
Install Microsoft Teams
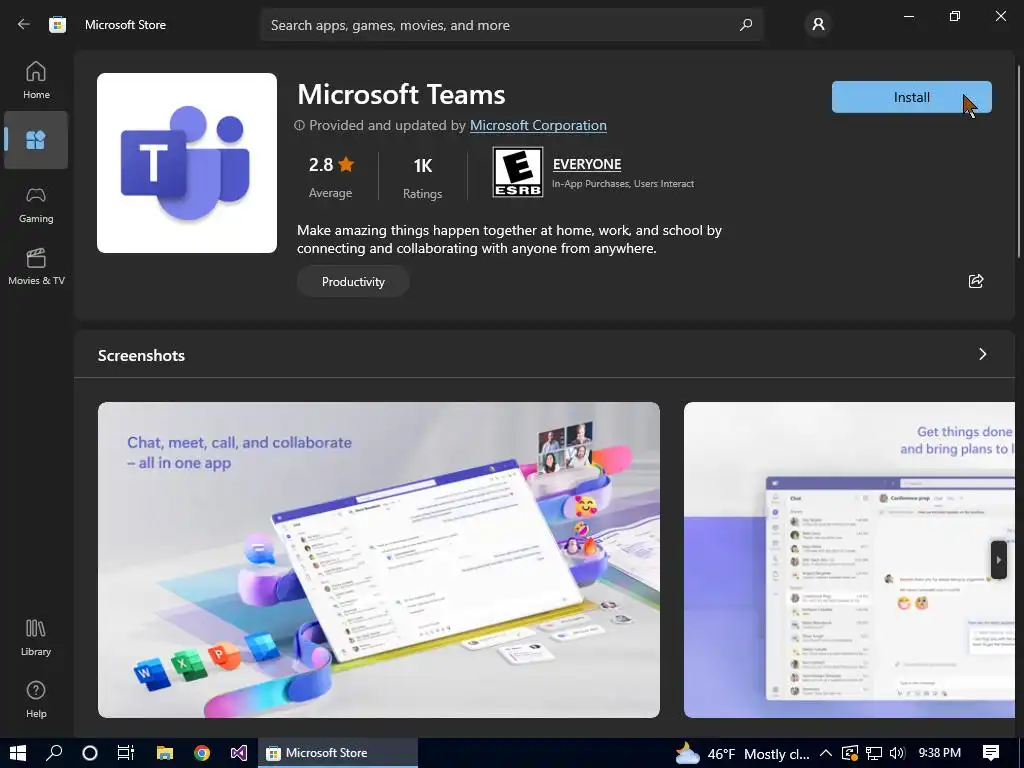[x=911, y=97]
